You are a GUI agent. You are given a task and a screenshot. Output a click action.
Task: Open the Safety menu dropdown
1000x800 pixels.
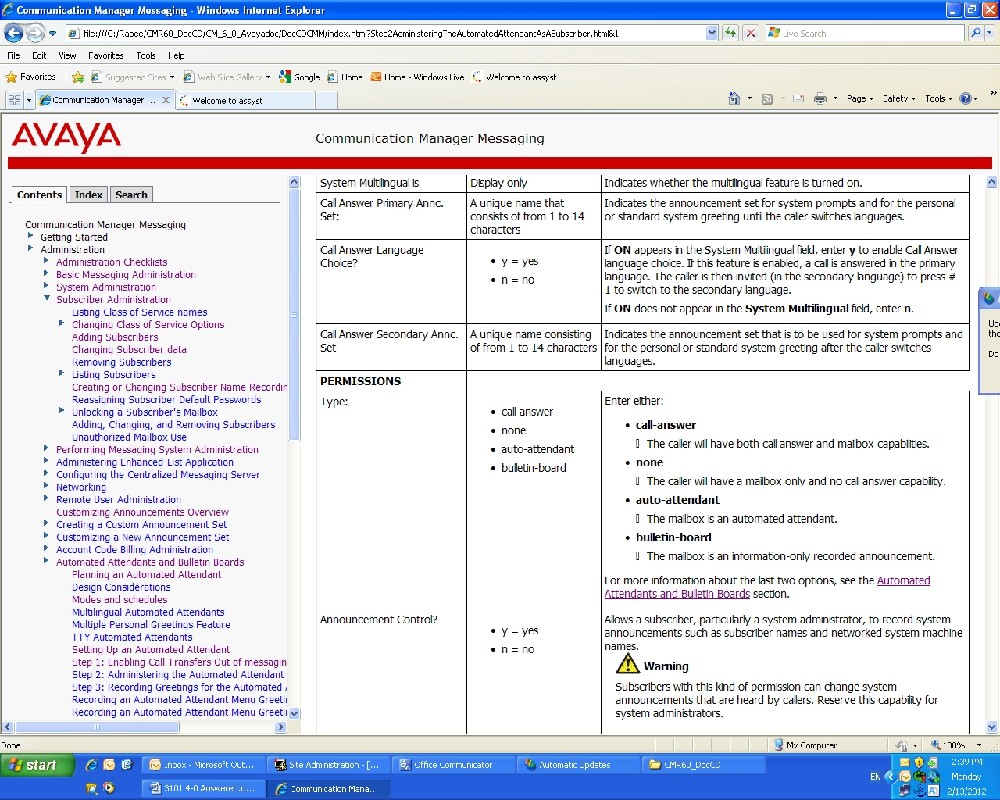pyautogui.click(x=898, y=99)
